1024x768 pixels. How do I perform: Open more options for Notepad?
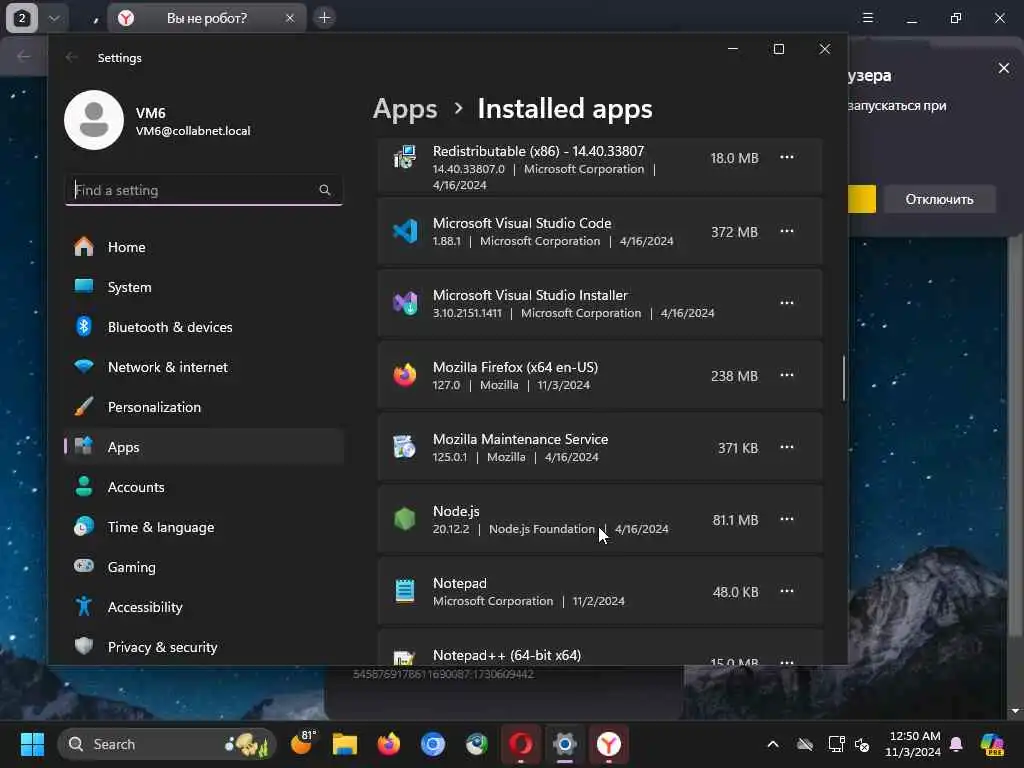(x=787, y=591)
